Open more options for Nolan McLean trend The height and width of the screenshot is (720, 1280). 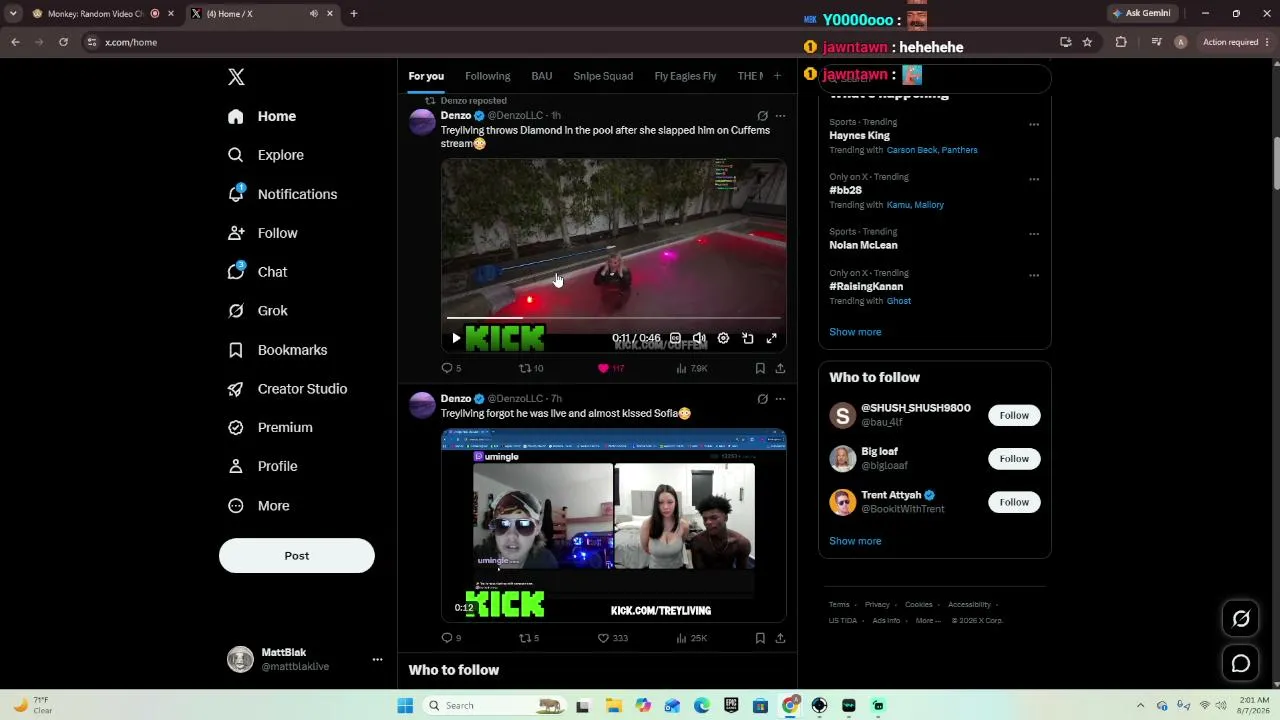(1034, 234)
